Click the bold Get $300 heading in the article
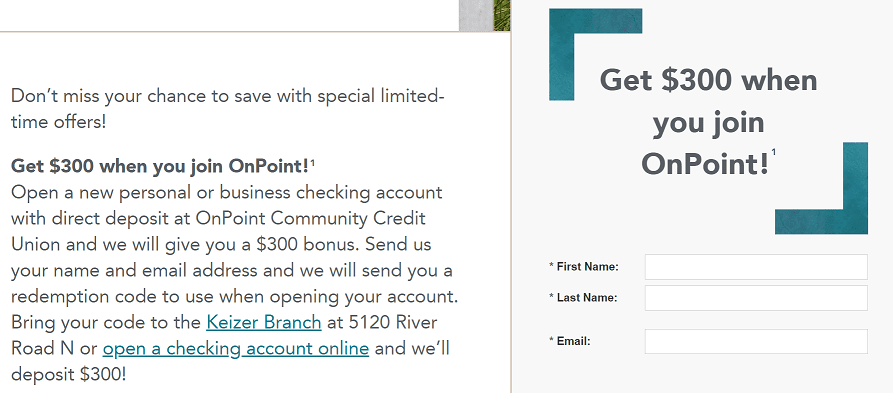Viewport: 893px width, 393px height. (x=160, y=166)
